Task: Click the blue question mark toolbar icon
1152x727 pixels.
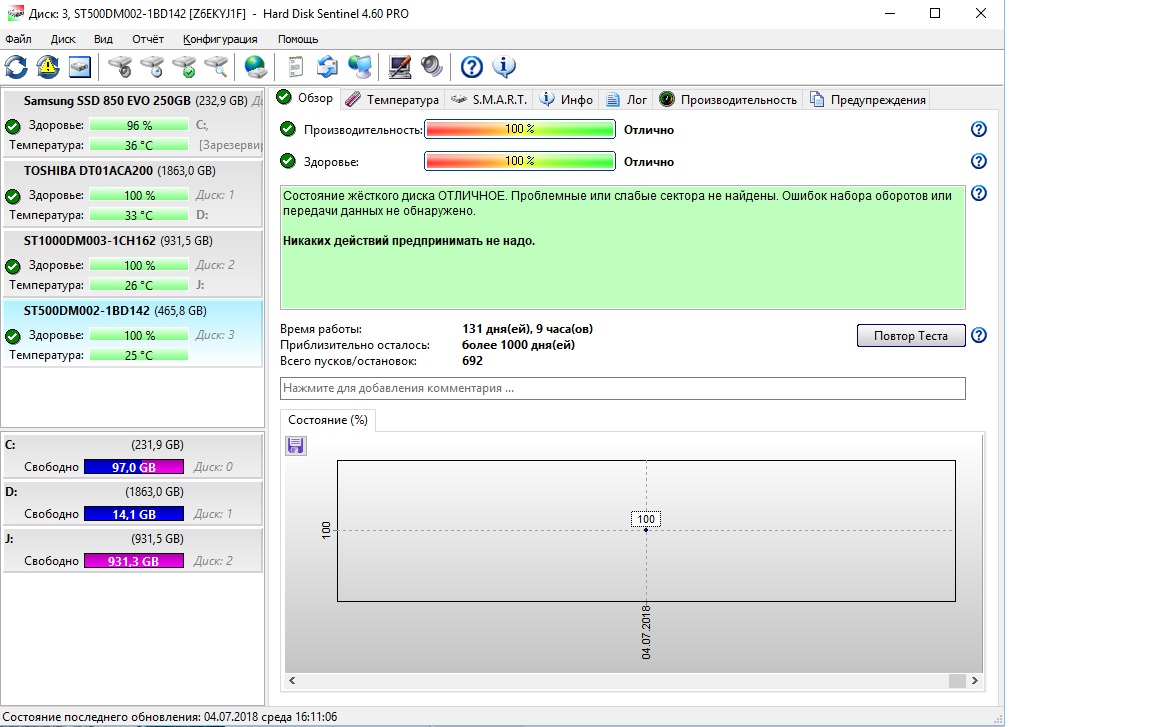Action: tap(472, 67)
